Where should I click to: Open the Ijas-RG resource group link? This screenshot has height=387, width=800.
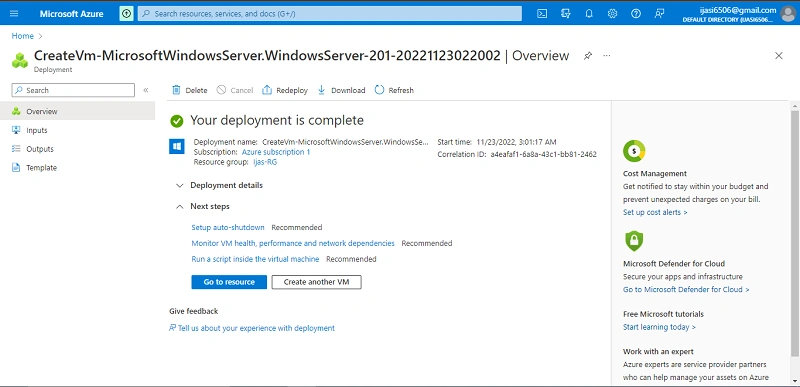265,162
